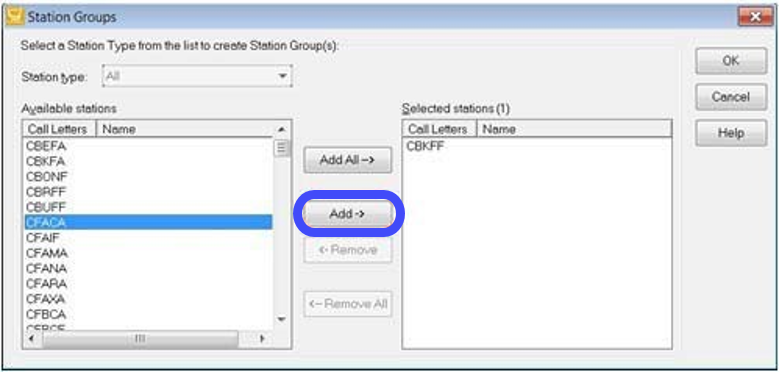Click Available stations scroll up arrow
Screen dimensions: 779x372
click(282, 130)
